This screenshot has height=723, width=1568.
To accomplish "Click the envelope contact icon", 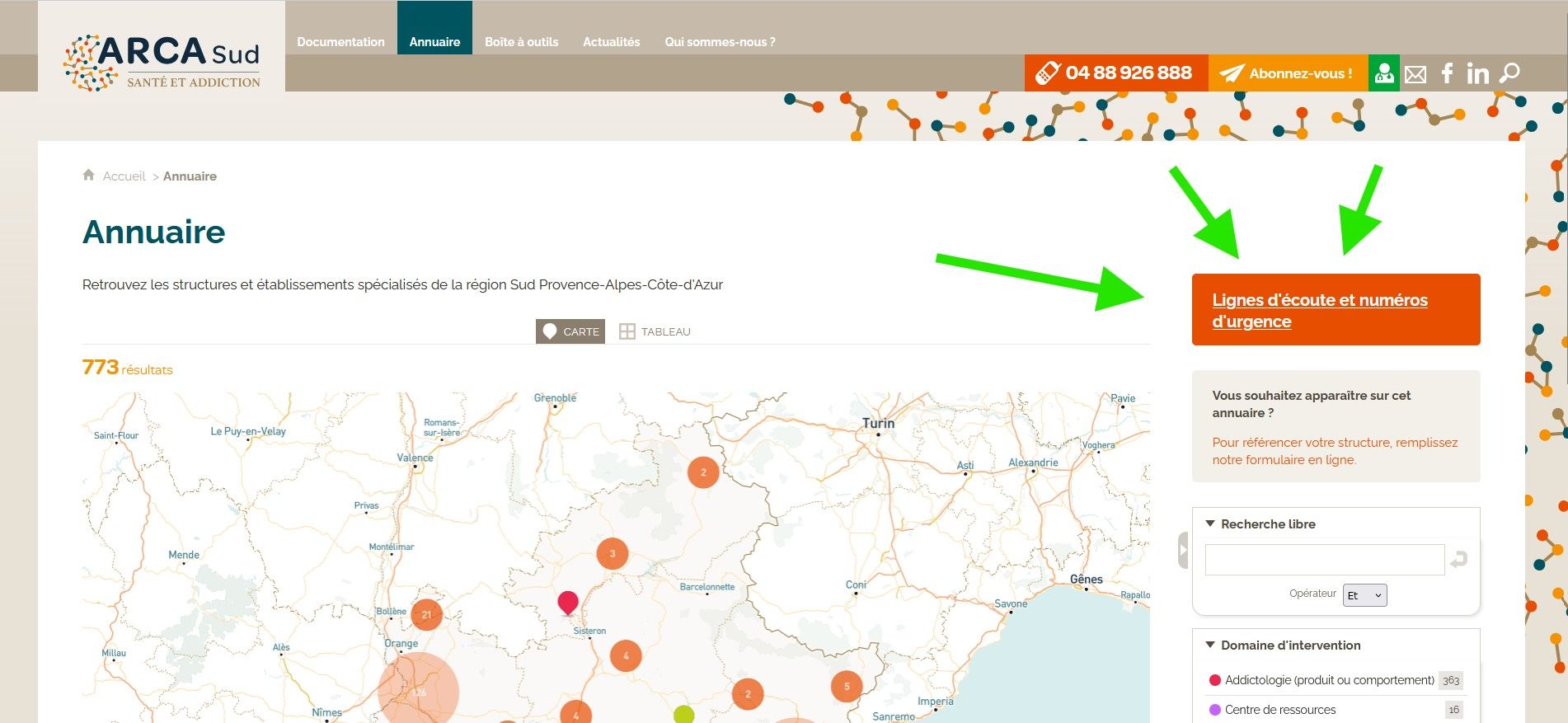I will click(x=1415, y=74).
